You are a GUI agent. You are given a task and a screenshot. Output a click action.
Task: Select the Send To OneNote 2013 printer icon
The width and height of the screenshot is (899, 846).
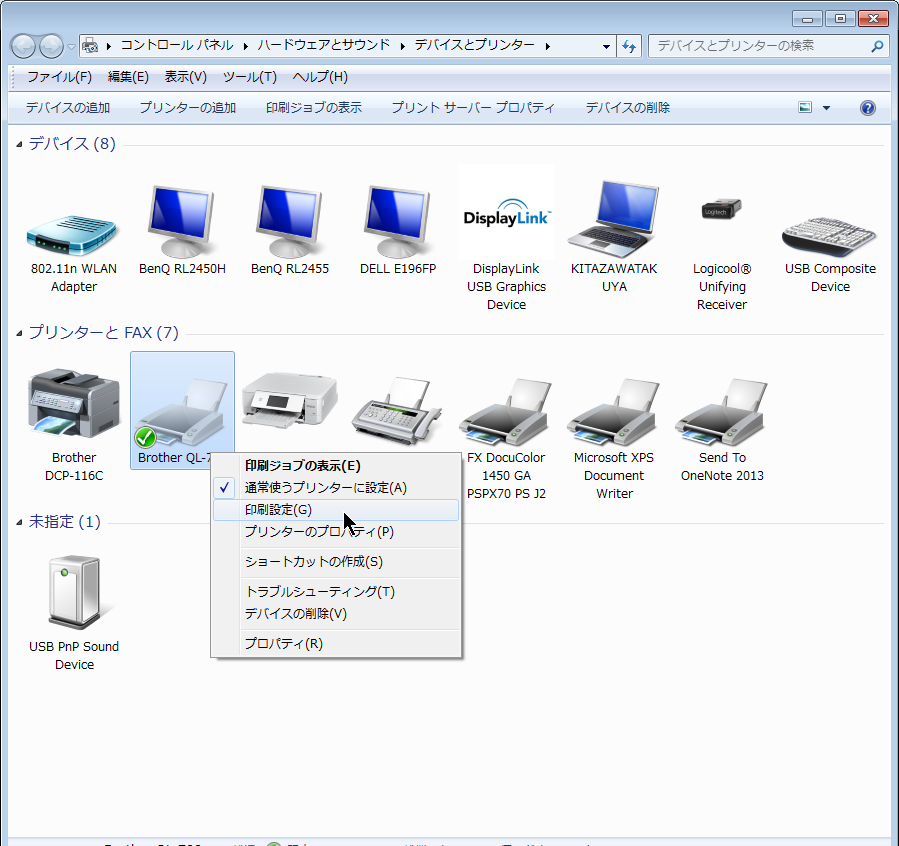click(722, 411)
